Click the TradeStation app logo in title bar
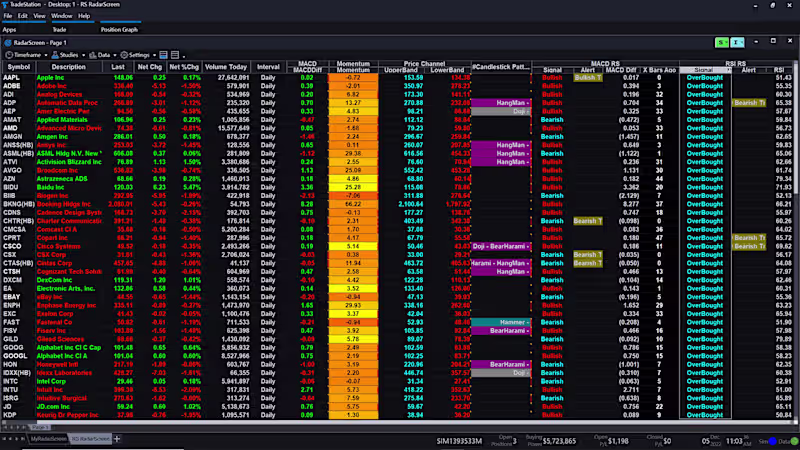Screen dimensions: 800x450 tap(5, 5)
